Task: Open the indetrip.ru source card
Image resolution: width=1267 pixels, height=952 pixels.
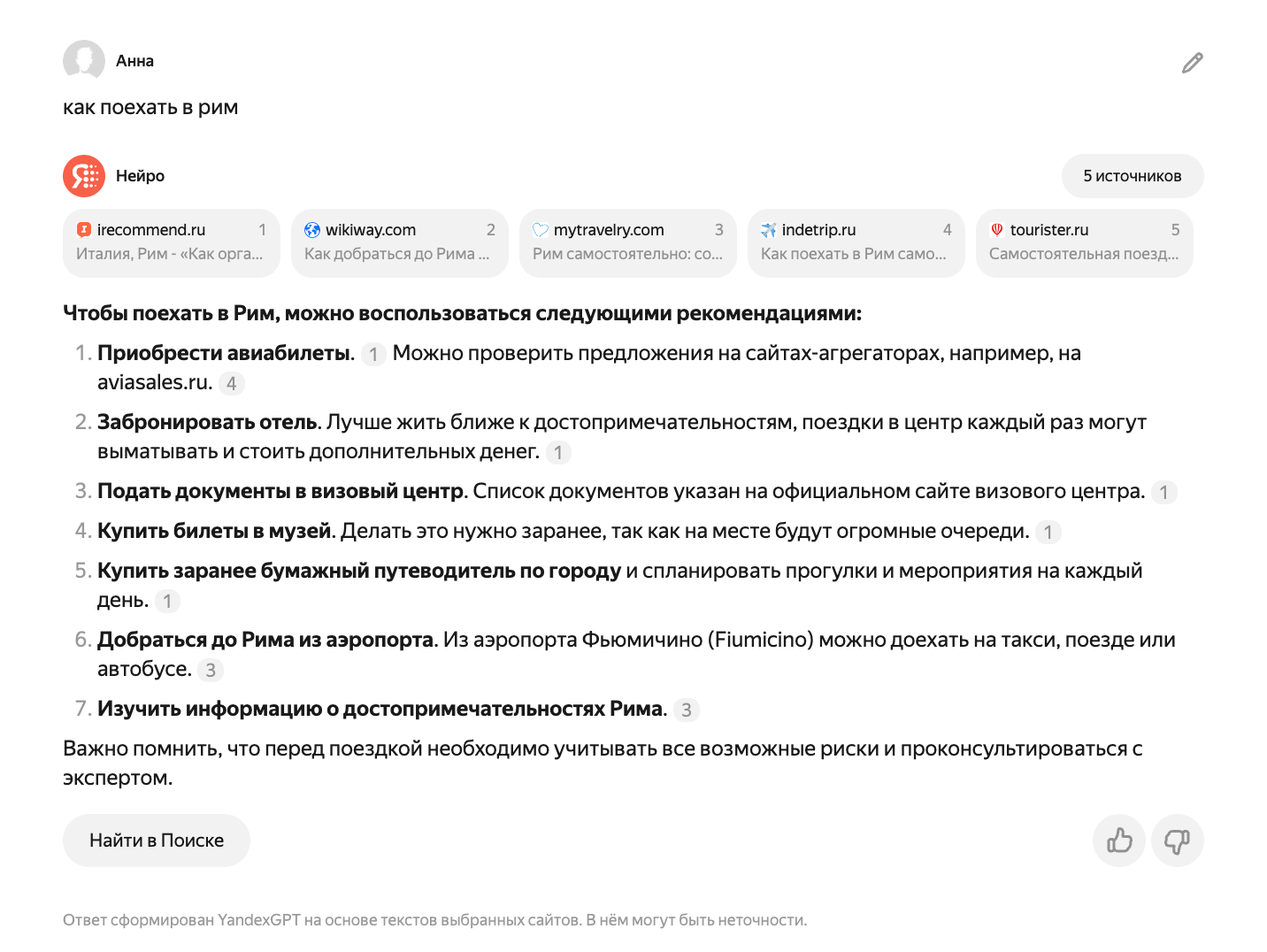Action: click(856, 242)
